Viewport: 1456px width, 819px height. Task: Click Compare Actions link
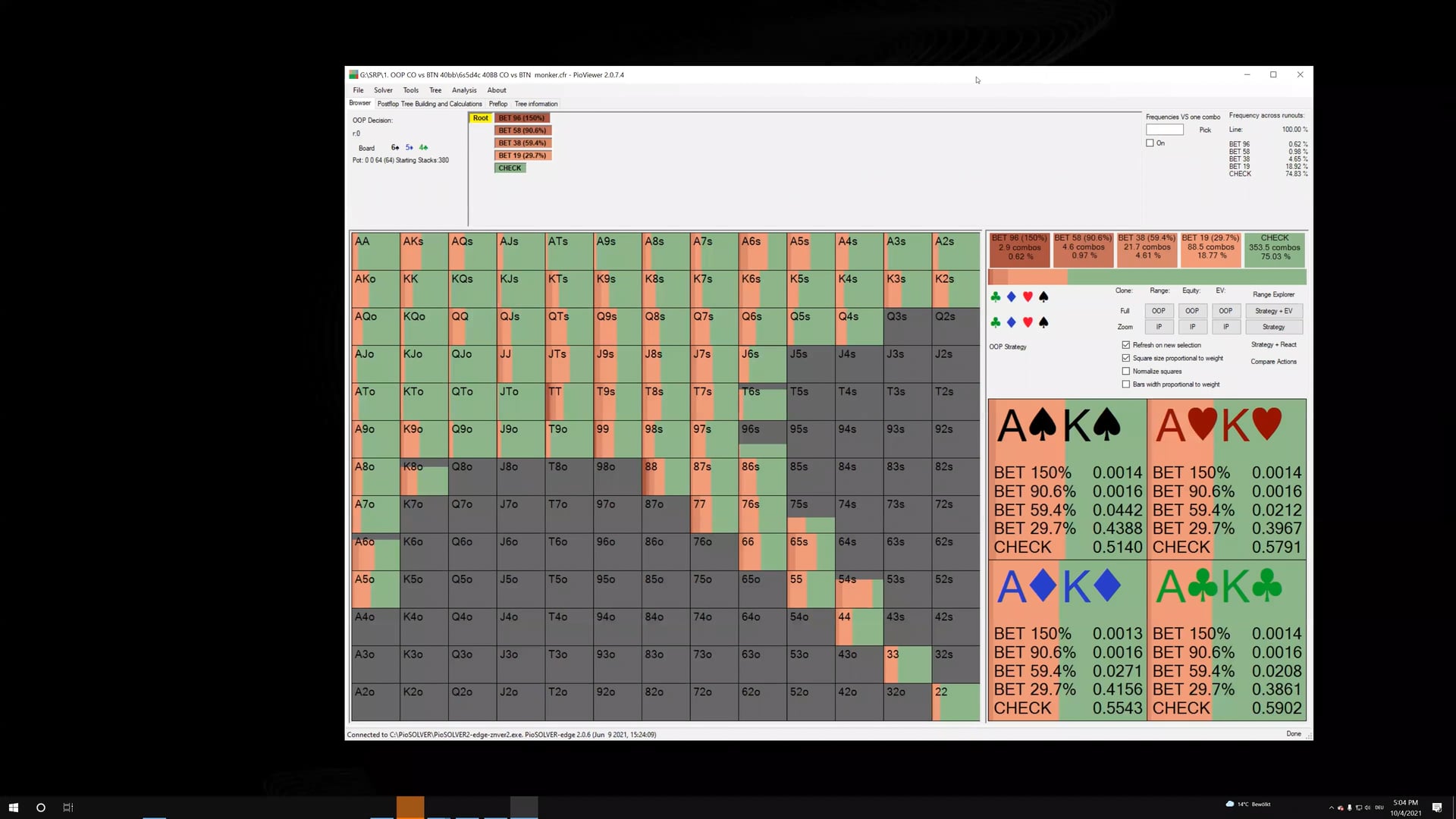(1273, 362)
